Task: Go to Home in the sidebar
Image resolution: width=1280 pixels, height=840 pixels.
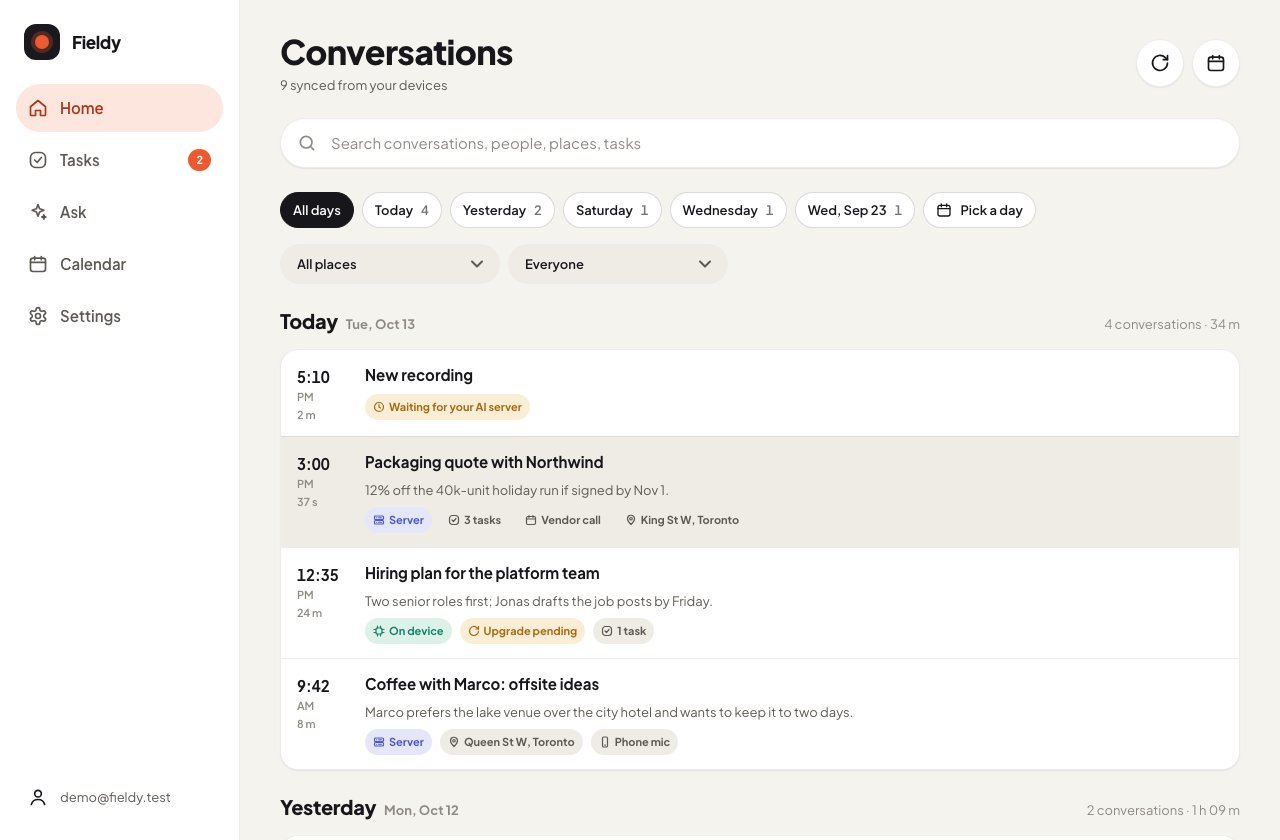Action: (x=119, y=108)
